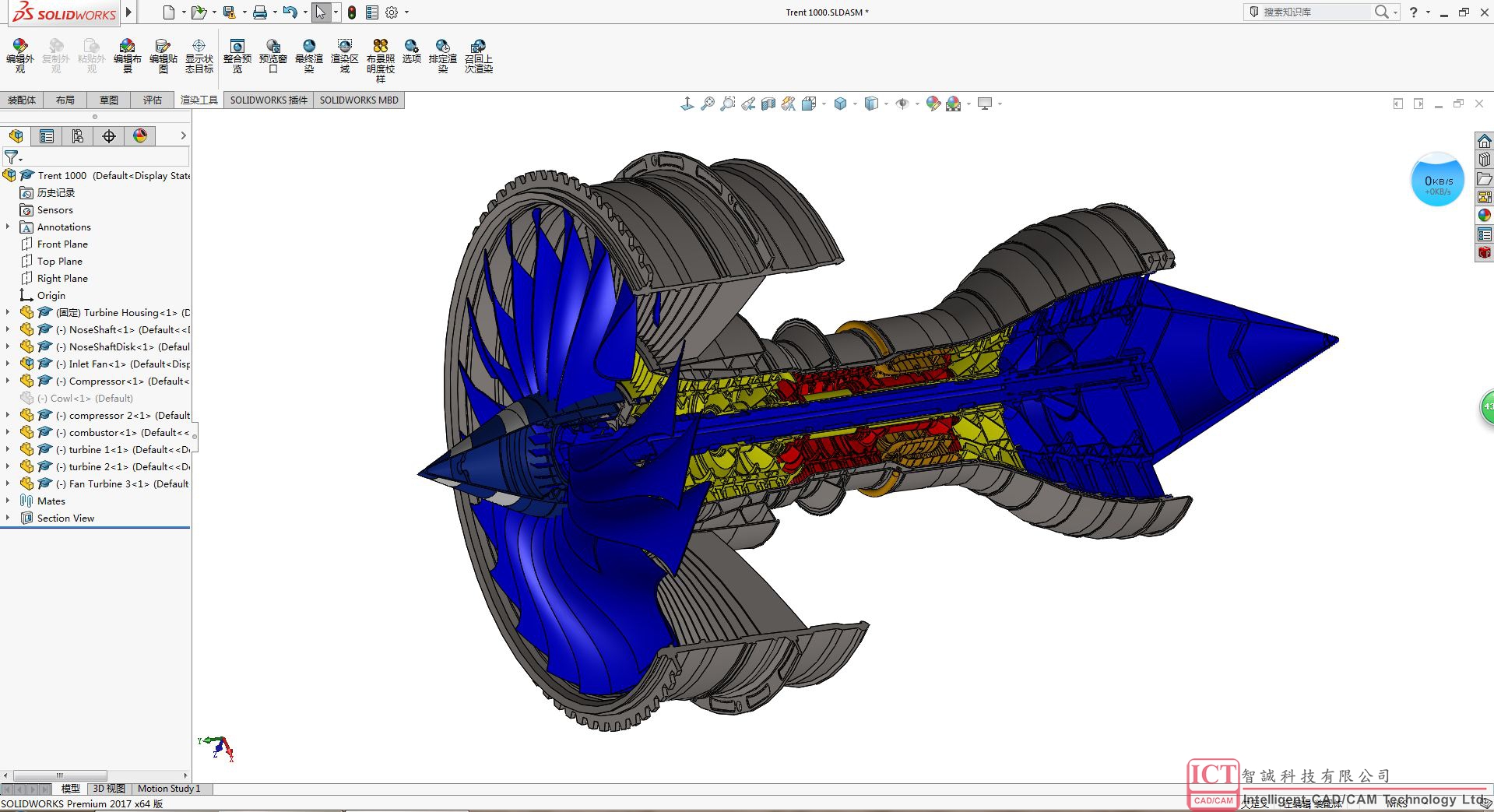
Task: Open Hide/Show Items dropdown arrow
Action: point(917,104)
